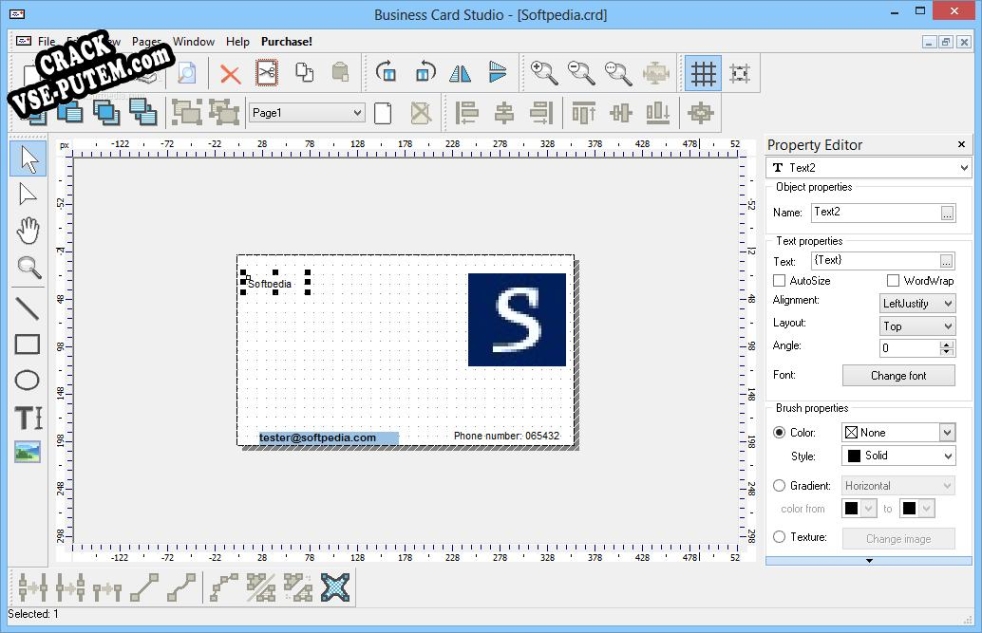The image size is (982, 633).
Task: Click the print preview icon
Action: tap(186, 73)
